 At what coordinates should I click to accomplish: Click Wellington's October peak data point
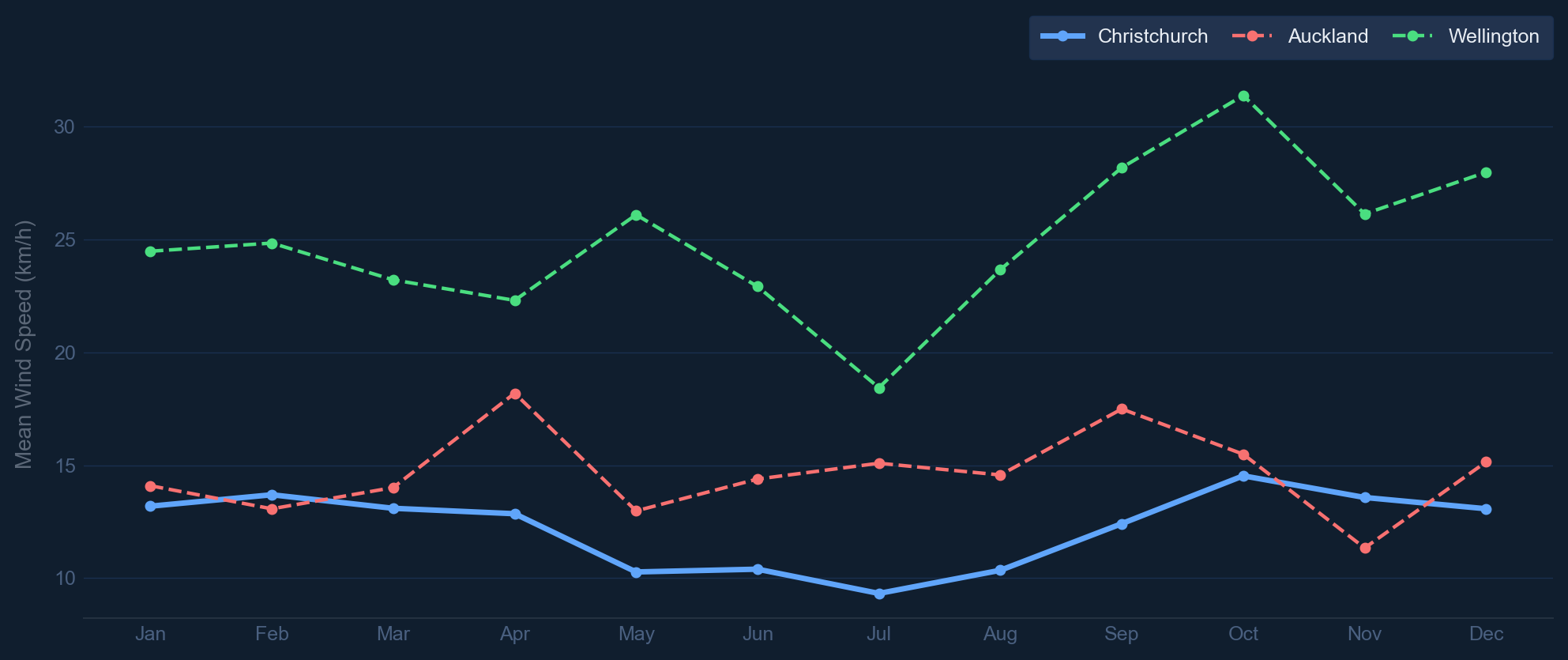[1243, 96]
